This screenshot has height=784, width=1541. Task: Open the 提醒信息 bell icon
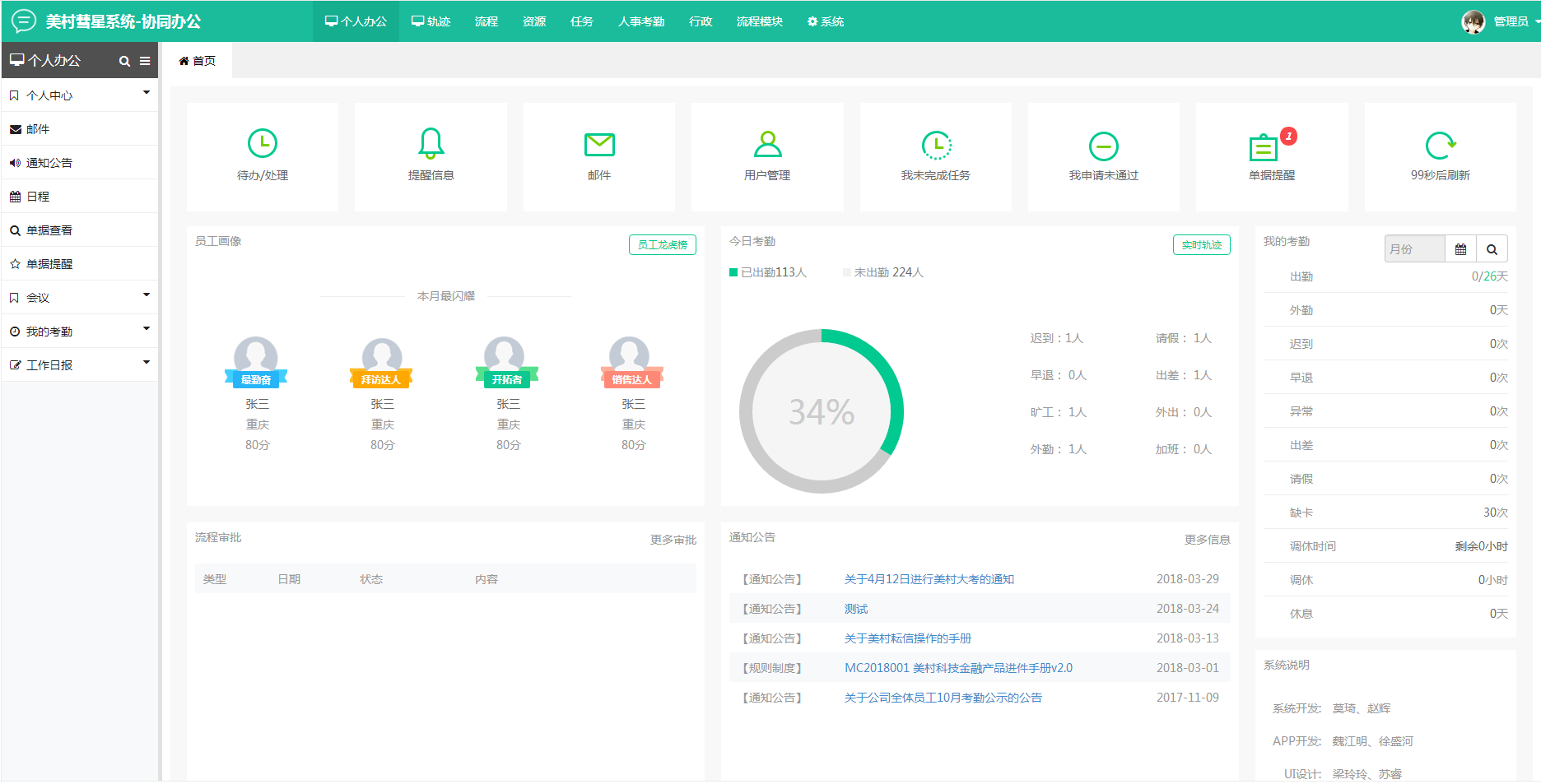tap(431, 143)
